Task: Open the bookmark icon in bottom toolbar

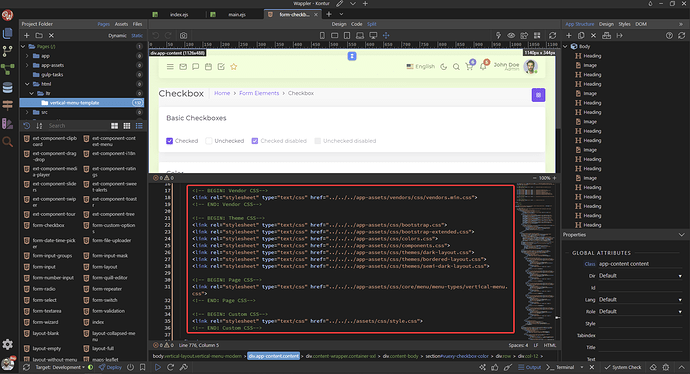Action: (143, 367)
